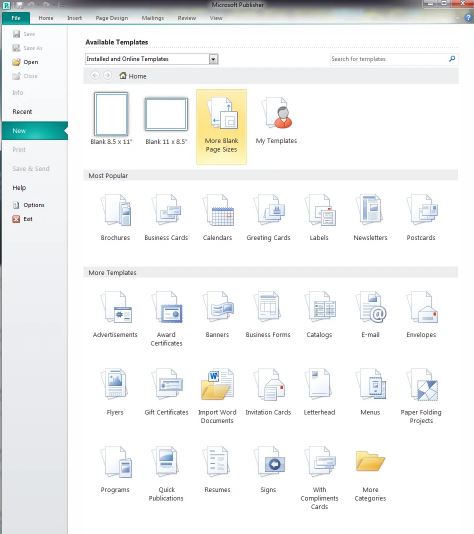Click Exit to quit Publisher
Viewport: 474px width, 534px height.
pyautogui.click(x=22, y=219)
